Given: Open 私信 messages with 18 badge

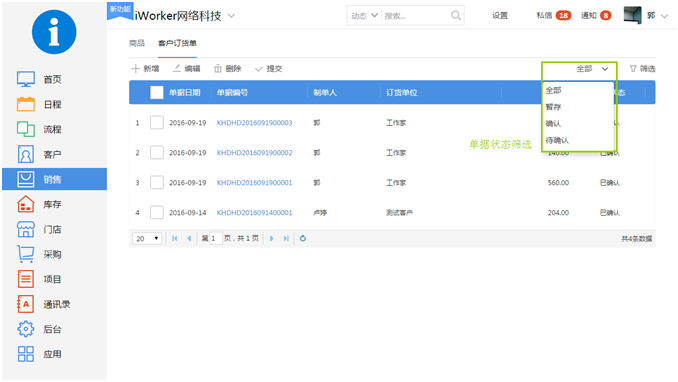Looking at the screenshot, I should pyautogui.click(x=553, y=16).
